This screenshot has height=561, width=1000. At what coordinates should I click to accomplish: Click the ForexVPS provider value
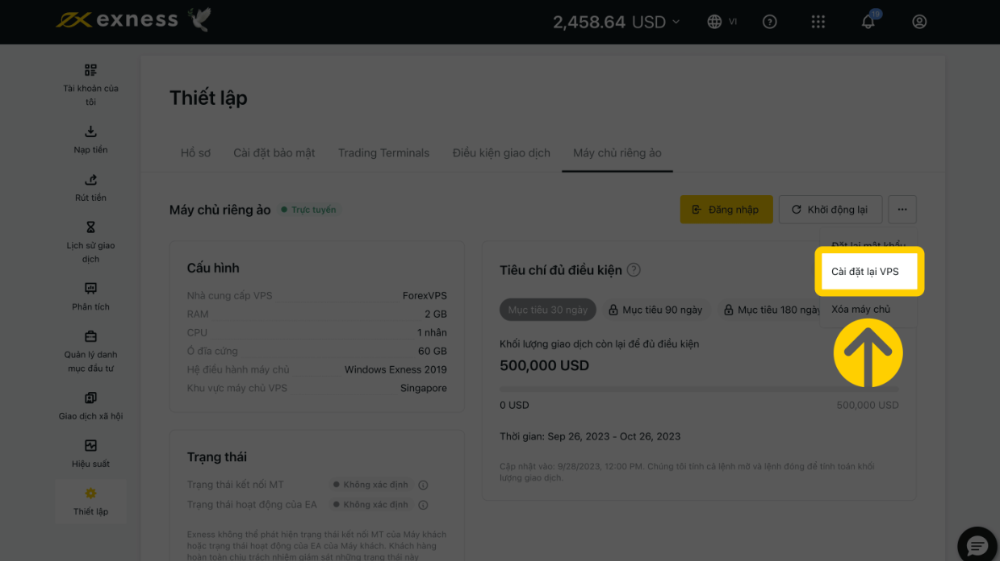click(424, 295)
